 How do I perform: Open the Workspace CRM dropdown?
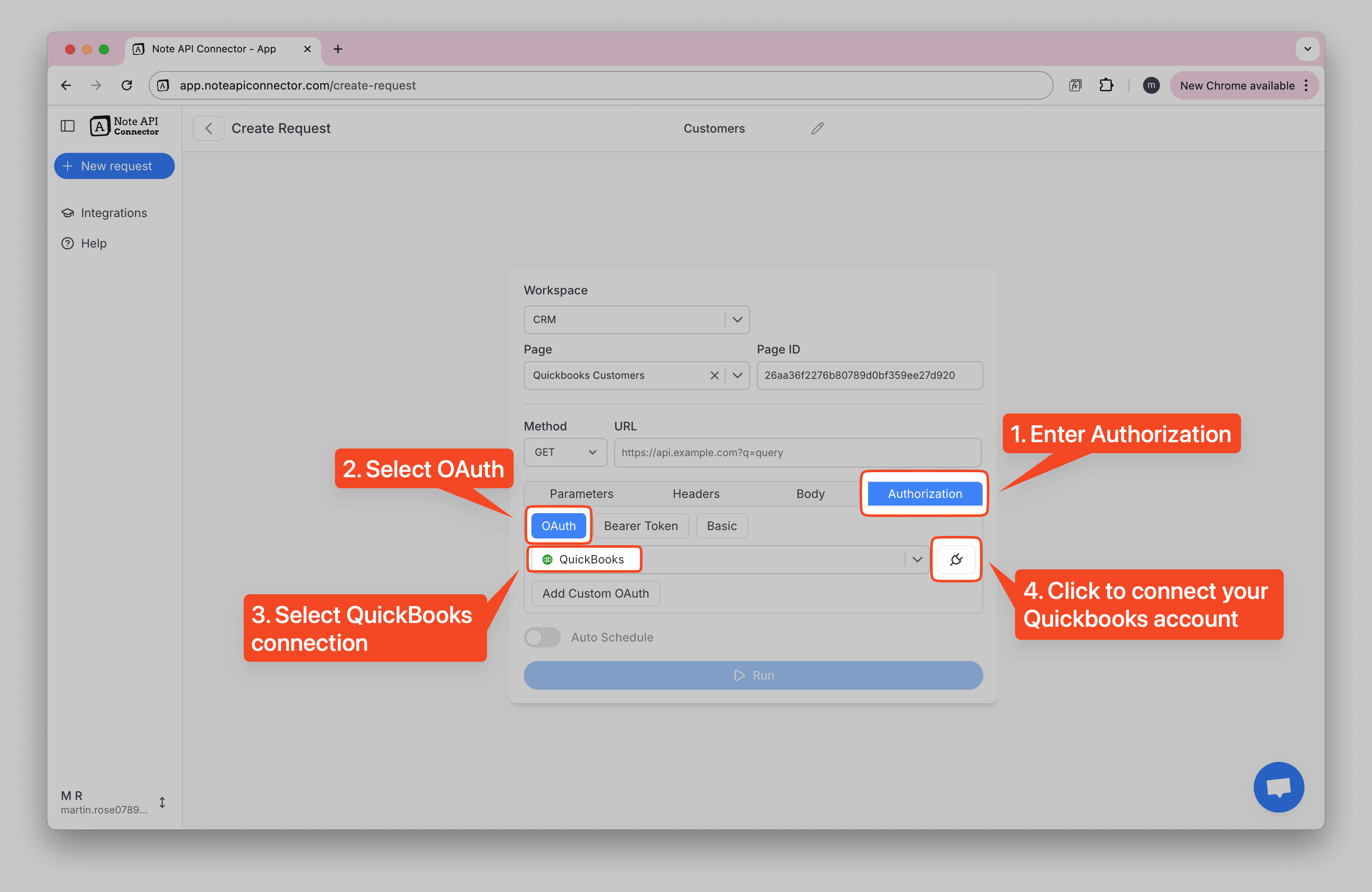click(x=637, y=319)
